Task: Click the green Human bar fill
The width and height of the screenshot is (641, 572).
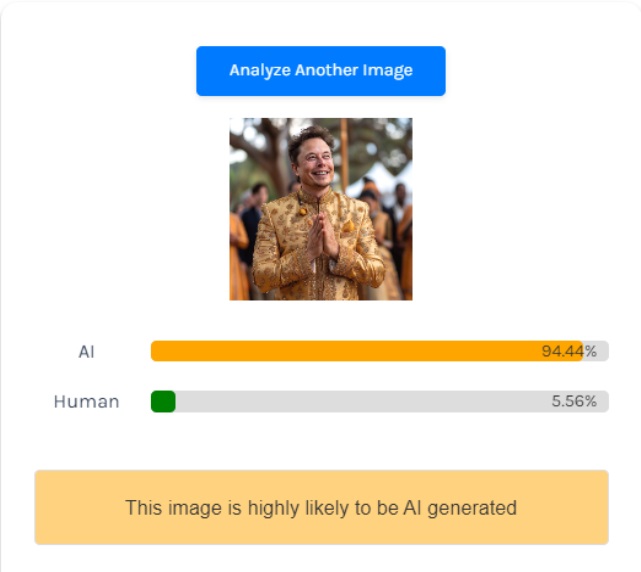Action: click(x=163, y=401)
